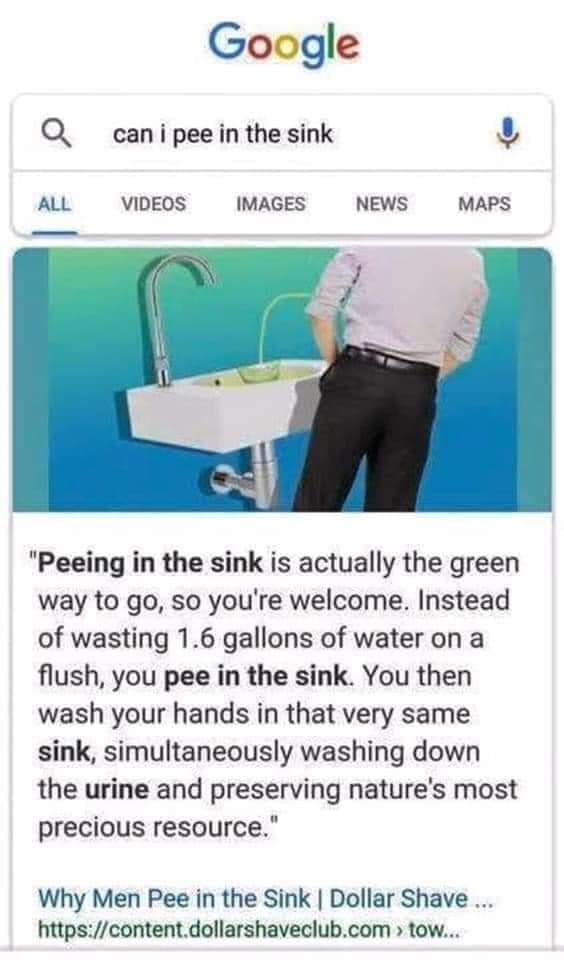This screenshot has height=960, width=564.
Task: Click the blue underline beneath ALL tab
Action: [x=55, y=233]
